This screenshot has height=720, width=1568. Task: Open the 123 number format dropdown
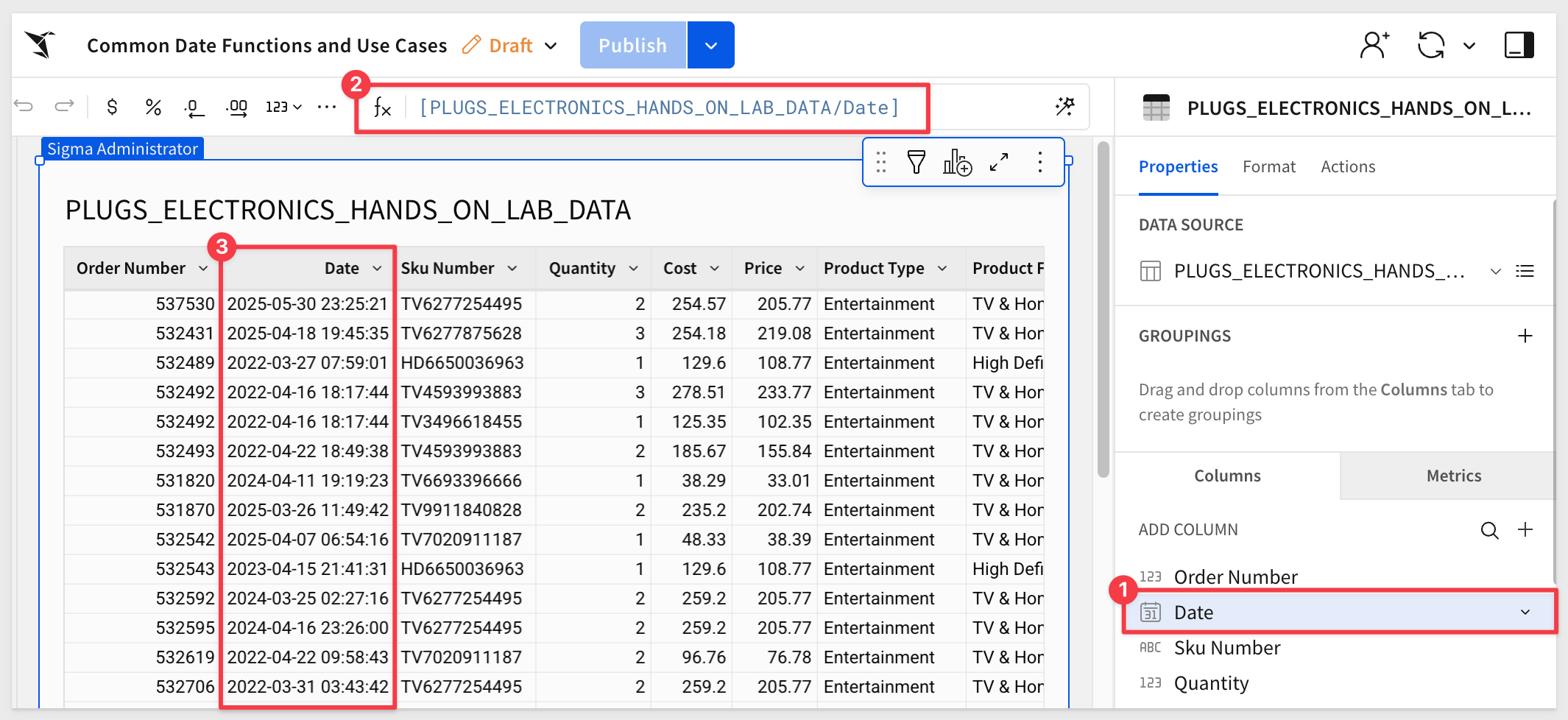(x=283, y=107)
